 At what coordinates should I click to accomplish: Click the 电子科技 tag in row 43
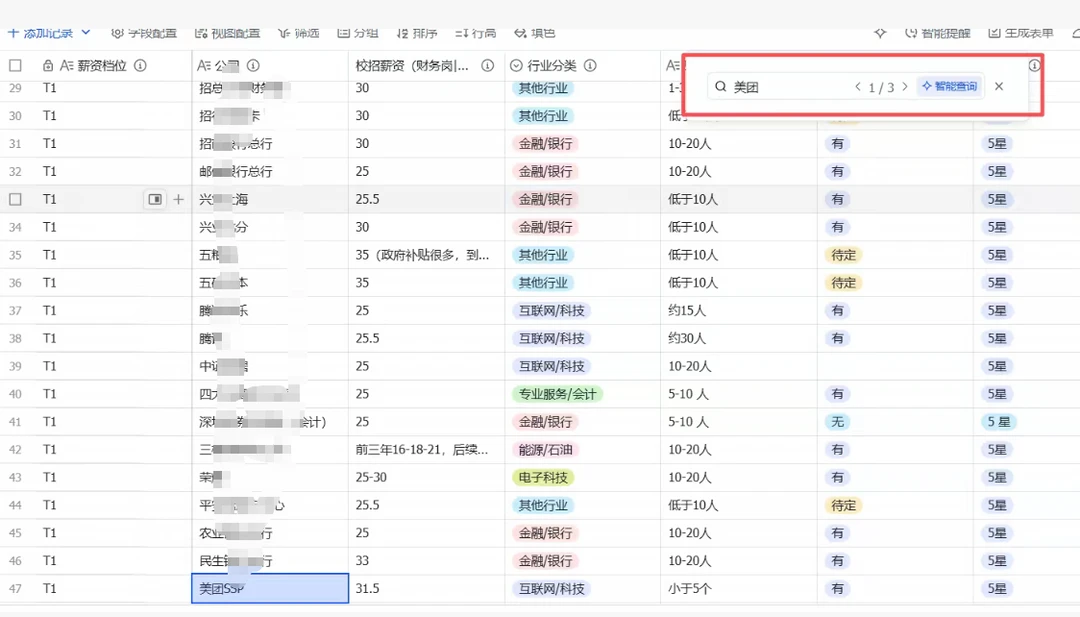[x=543, y=477]
